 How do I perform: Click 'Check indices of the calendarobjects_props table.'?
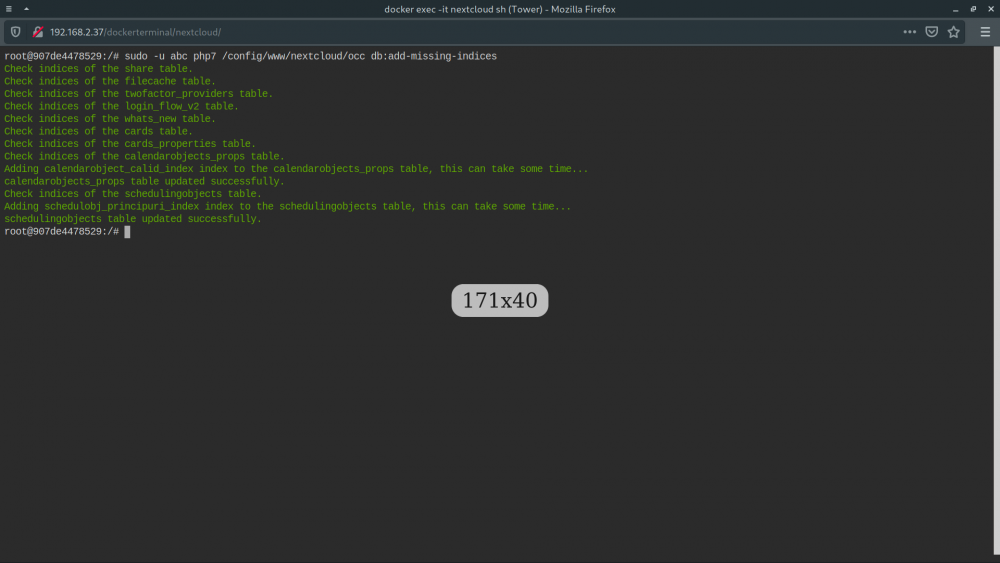(144, 156)
